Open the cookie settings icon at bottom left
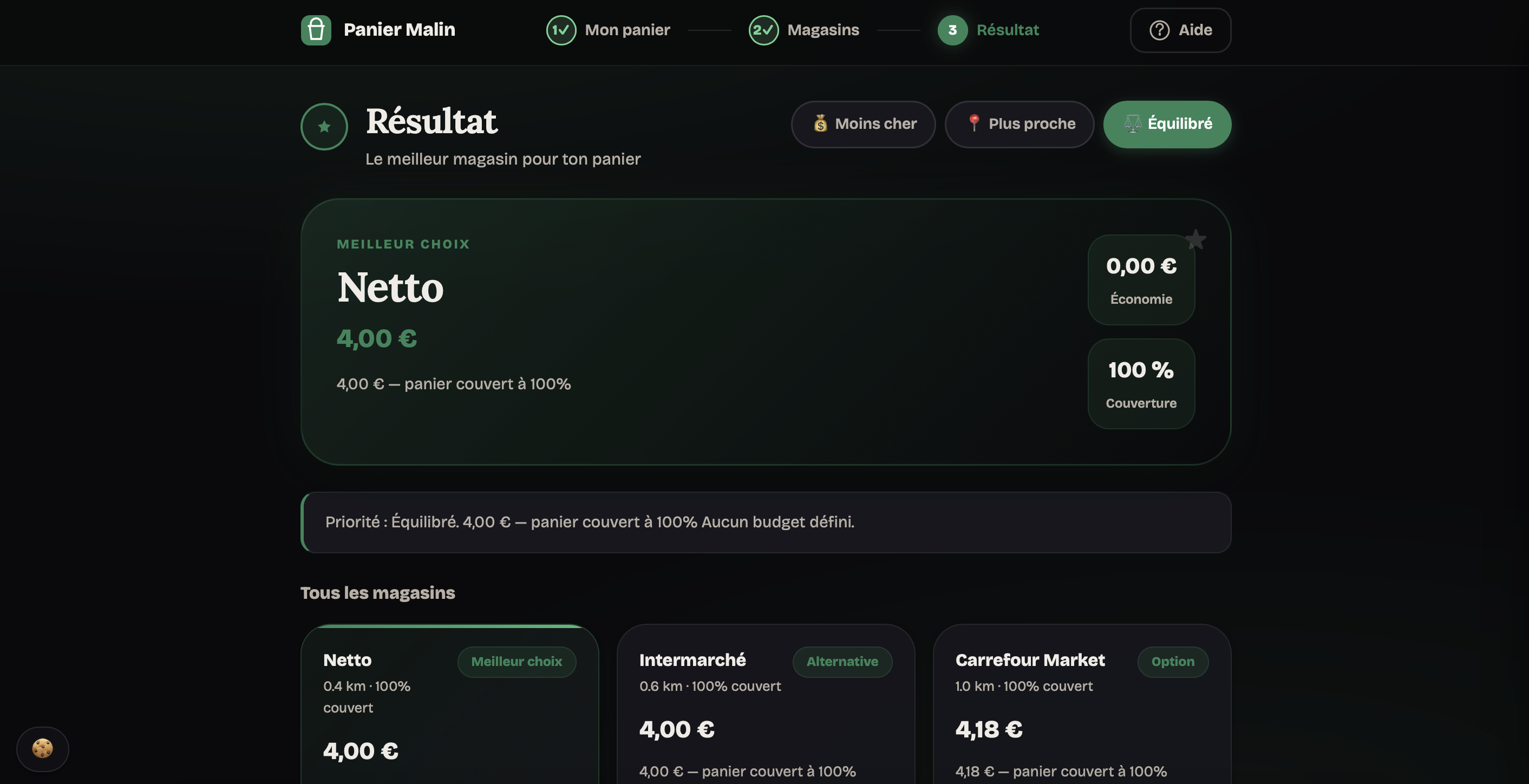The height and width of the screenshot is (784, 1529). point(43,749)
